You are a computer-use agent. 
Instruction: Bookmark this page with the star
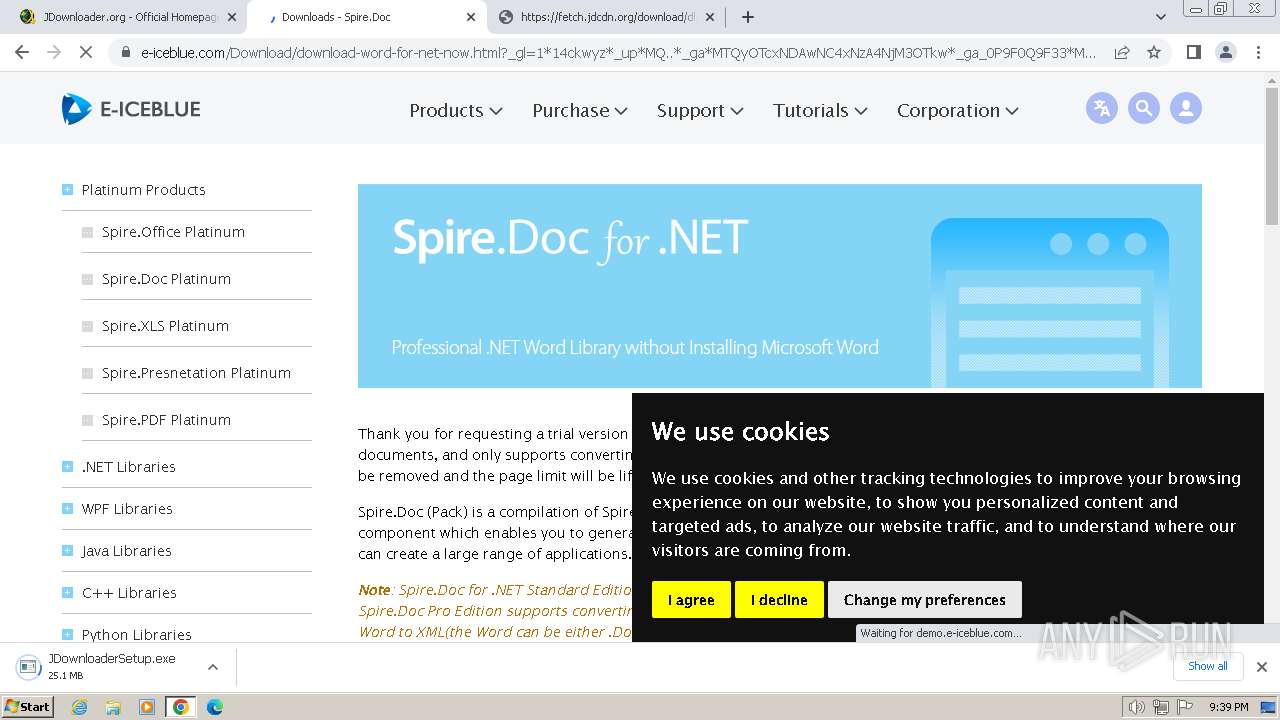(1154, 52)
